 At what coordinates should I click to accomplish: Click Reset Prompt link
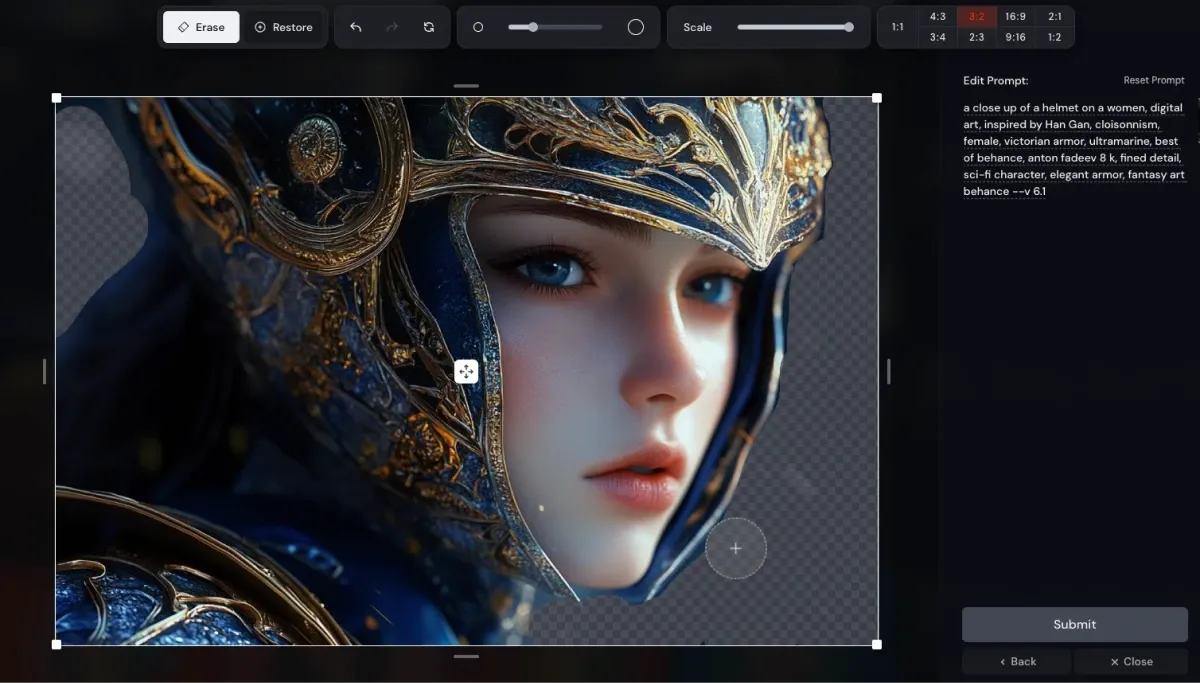(1153, 80)
